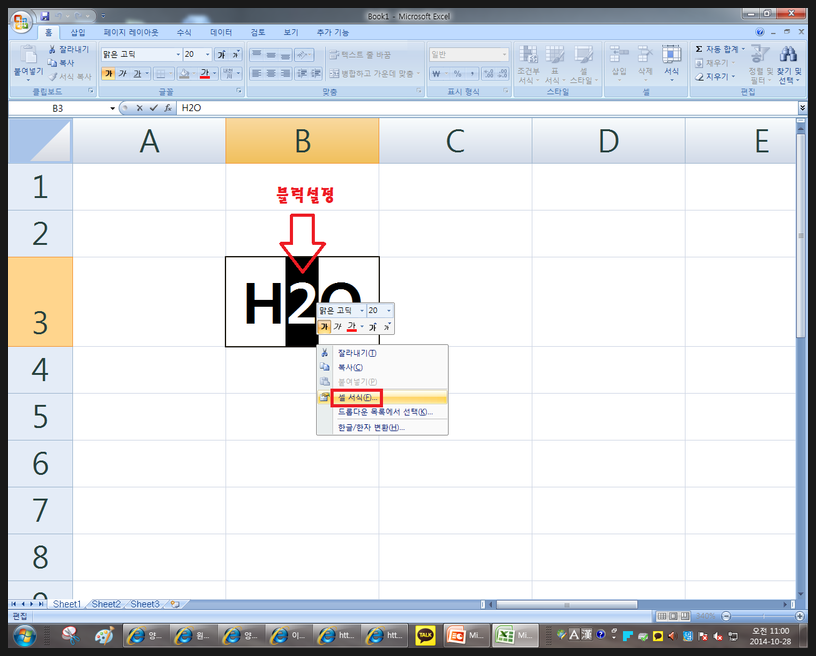
Task: Click the cancel (X) icon in formula bar
Action: click(x=140, y=107)
